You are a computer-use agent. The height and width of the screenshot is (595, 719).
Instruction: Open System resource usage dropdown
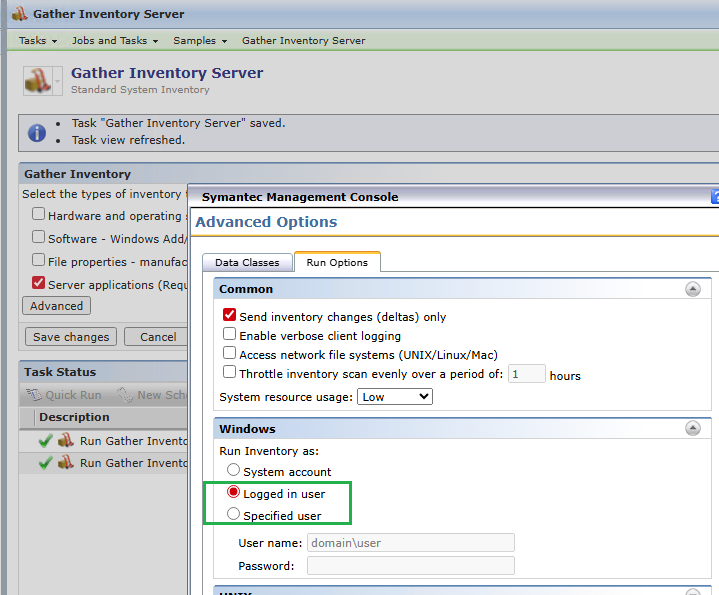click(394, 397)
